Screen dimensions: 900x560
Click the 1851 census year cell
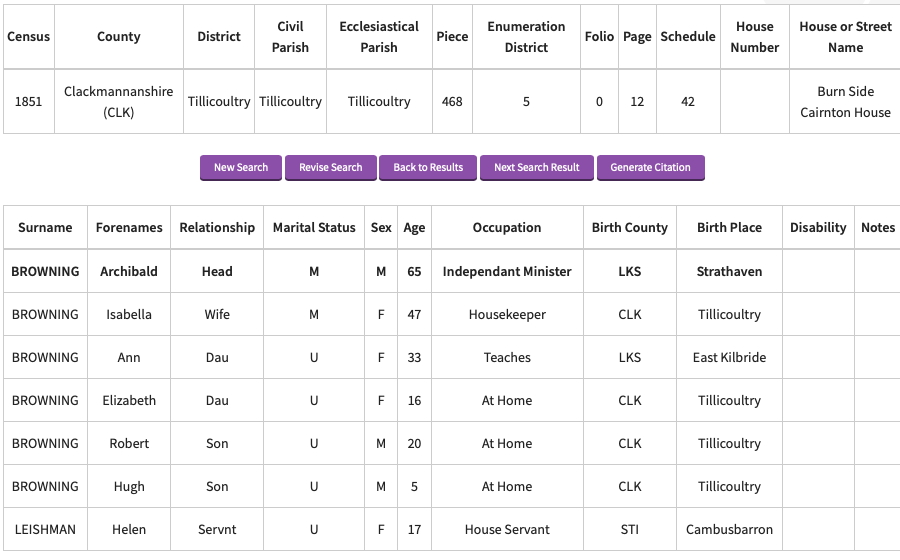(28, 101)
